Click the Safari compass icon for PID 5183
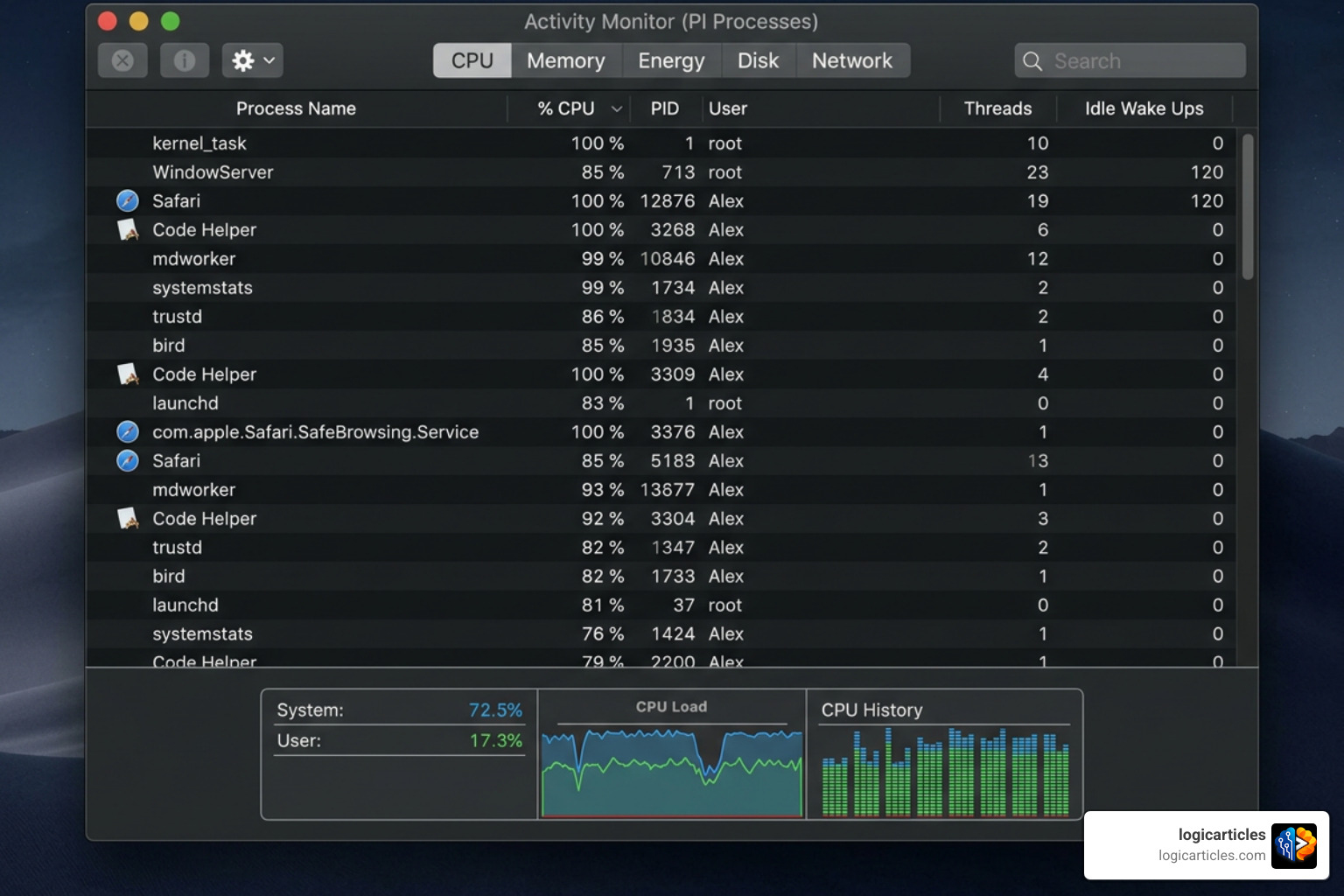The width and height of the screenshot is (1344, 896). pos(128,461)
